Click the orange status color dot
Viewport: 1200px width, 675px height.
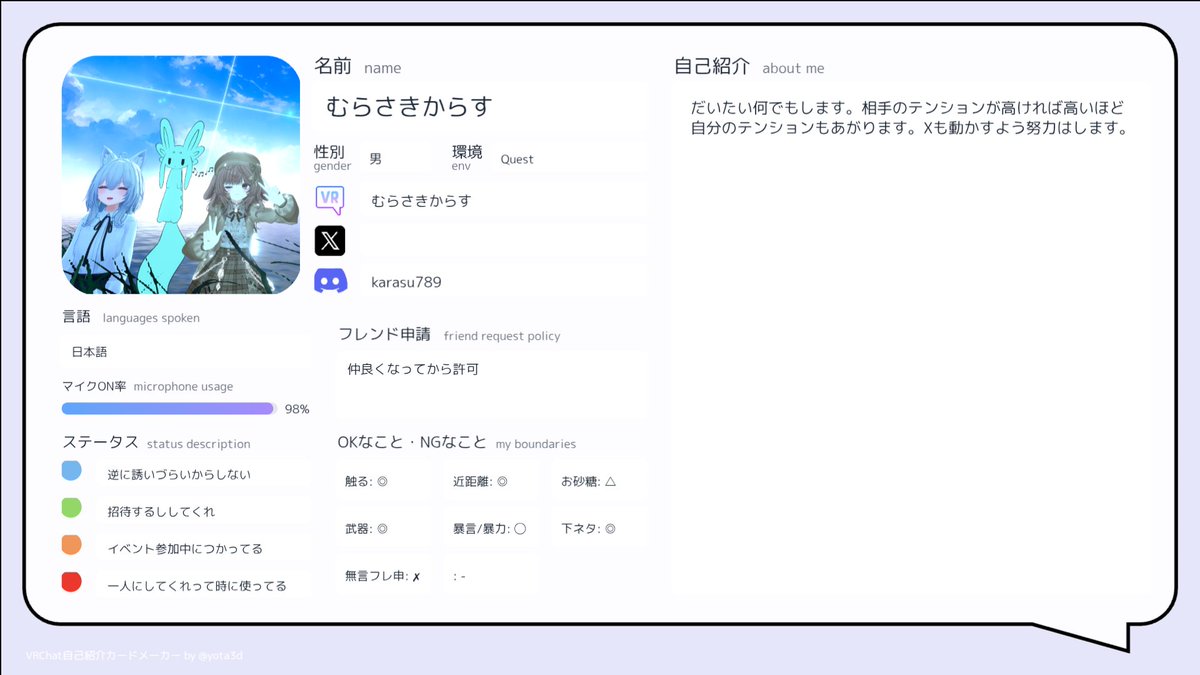(x=71, y=545)
